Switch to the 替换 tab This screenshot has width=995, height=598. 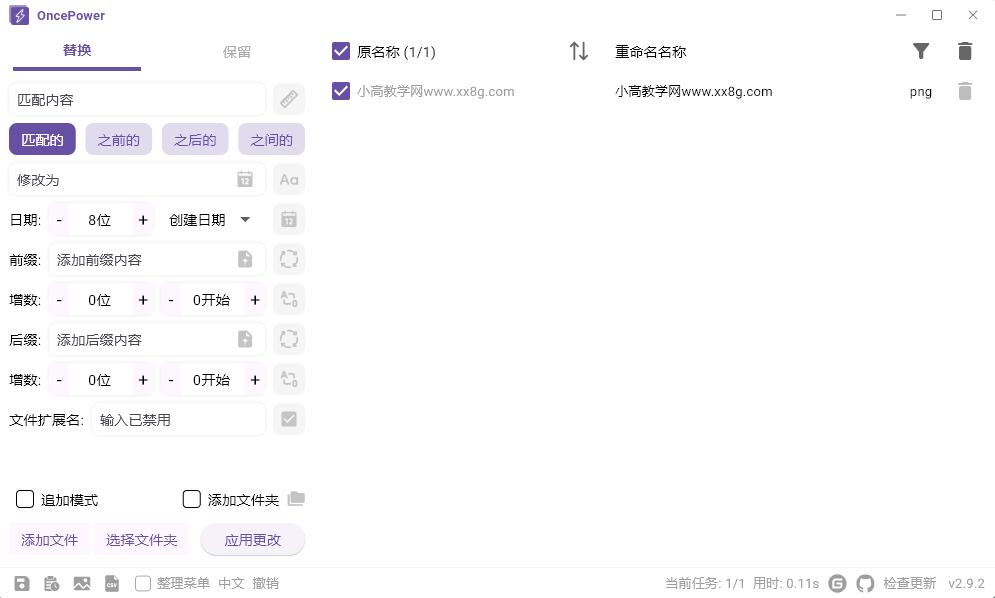tap(77, 51)
